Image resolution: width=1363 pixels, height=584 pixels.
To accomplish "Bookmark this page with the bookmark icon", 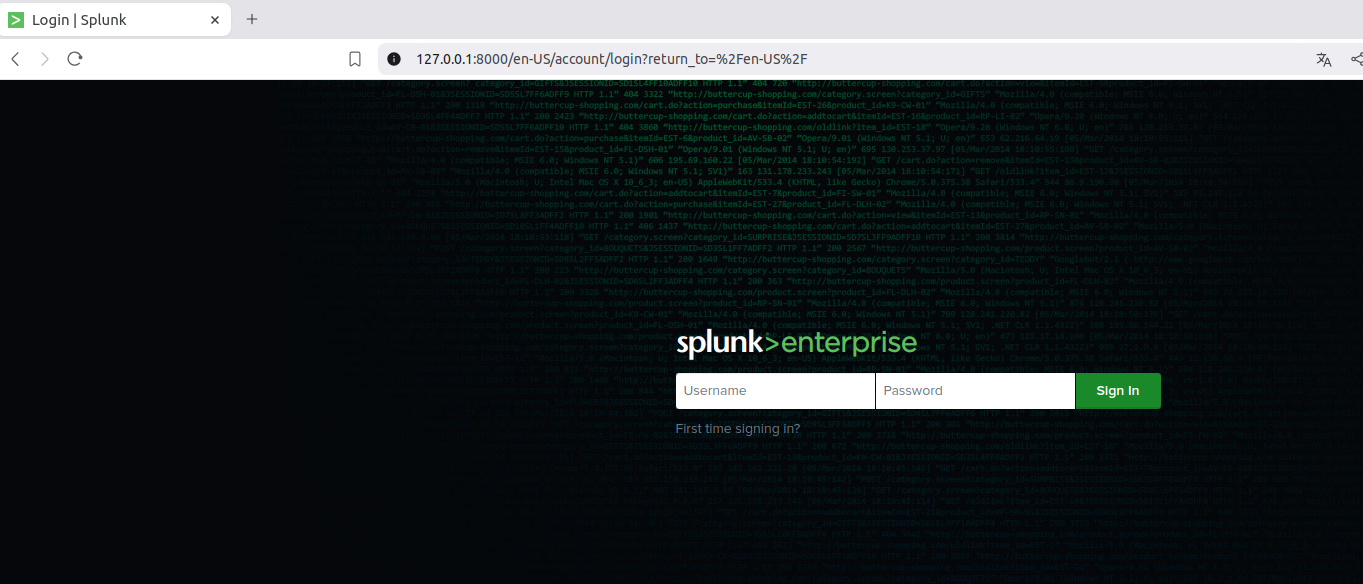I will (355, 59).
